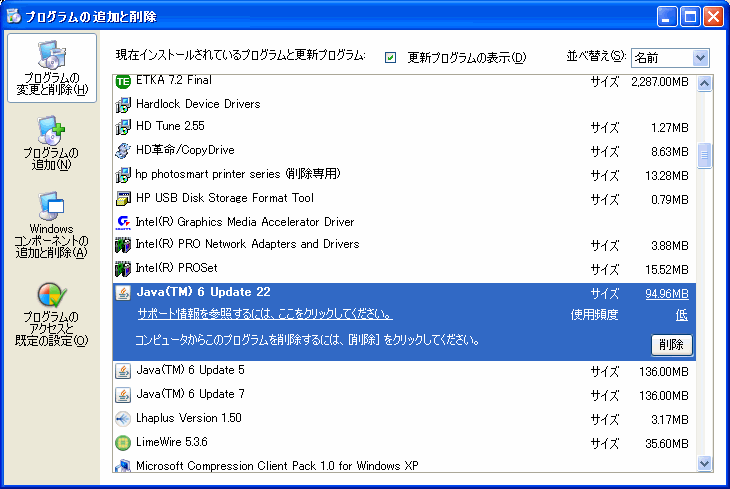Image resolution: width=730 pixels, height=489 pixels.
Task: Click the vertical scrollbar thumb
Action: (x=704, y=155)
